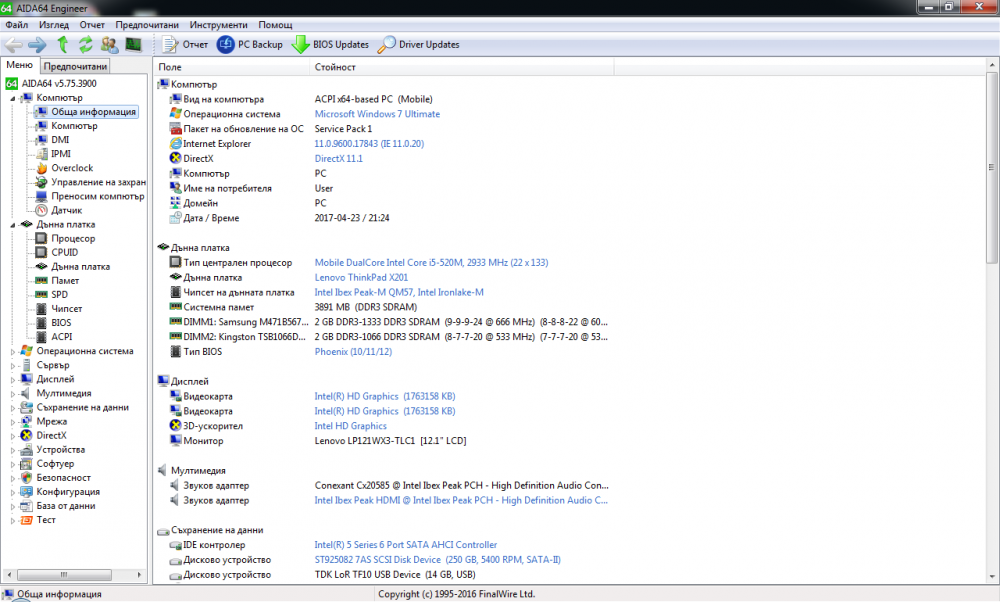Click the Стойност column header
This screenshot has width=1000, height=602.
461,67
